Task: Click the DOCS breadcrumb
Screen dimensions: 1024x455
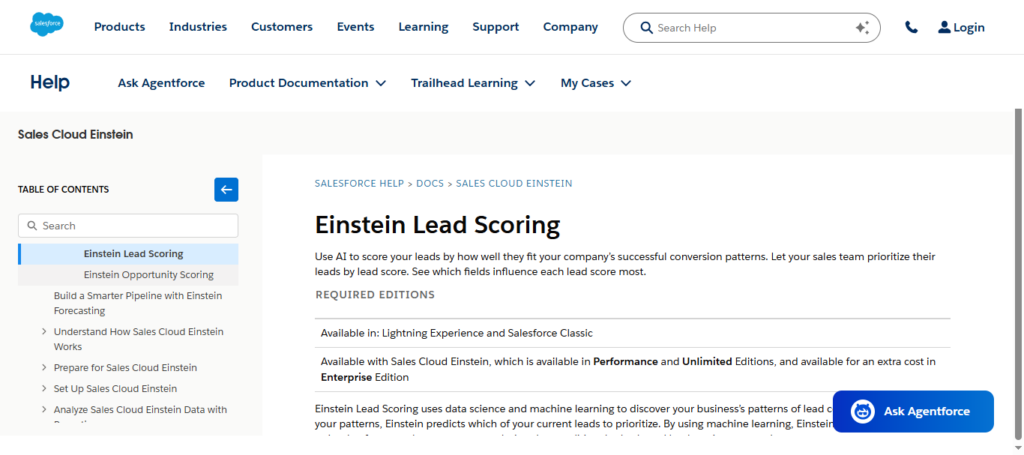Action: point(430,183)
